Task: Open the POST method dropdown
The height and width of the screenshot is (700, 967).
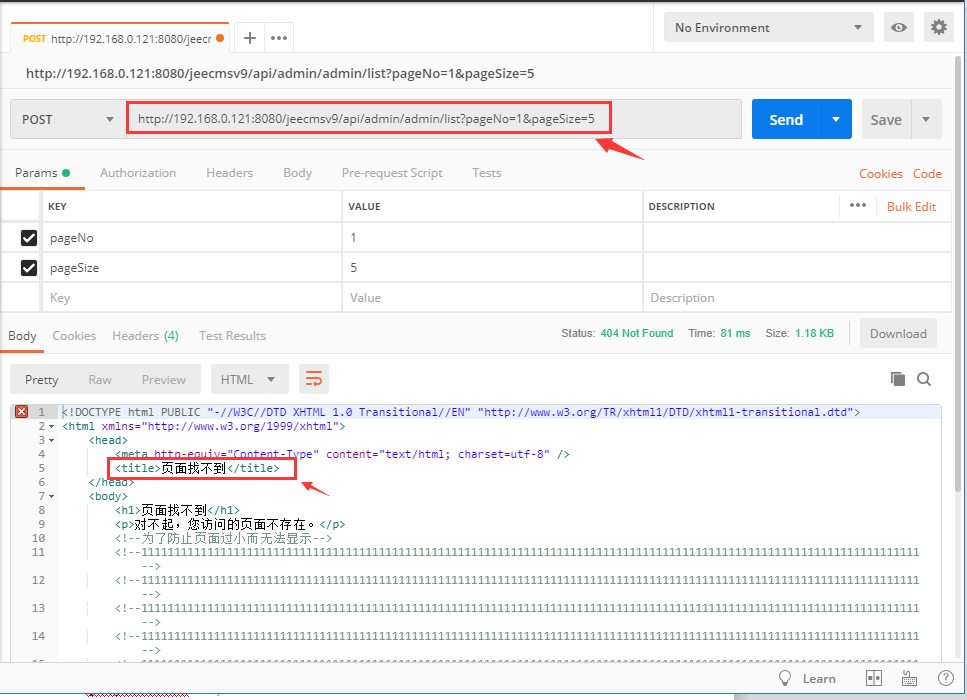Action: tap(68, 119)
